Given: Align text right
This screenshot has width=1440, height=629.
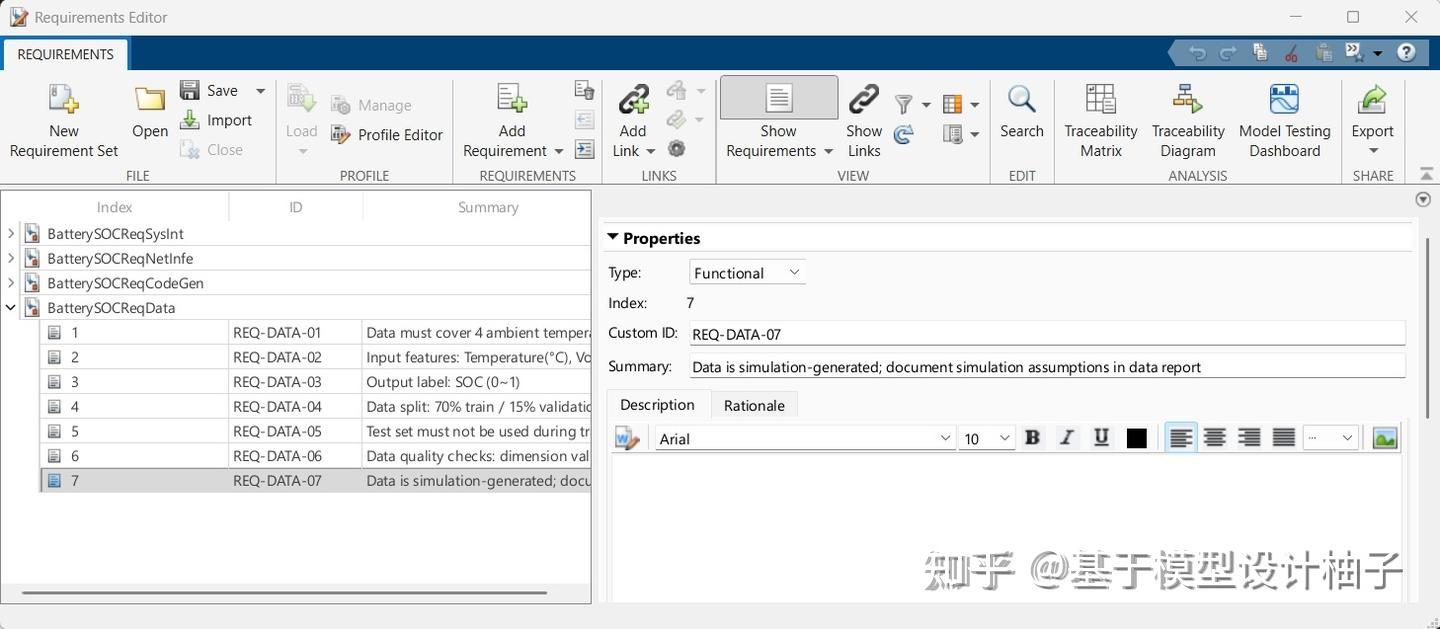Looking at the screenshot, I should [1249, 437].
